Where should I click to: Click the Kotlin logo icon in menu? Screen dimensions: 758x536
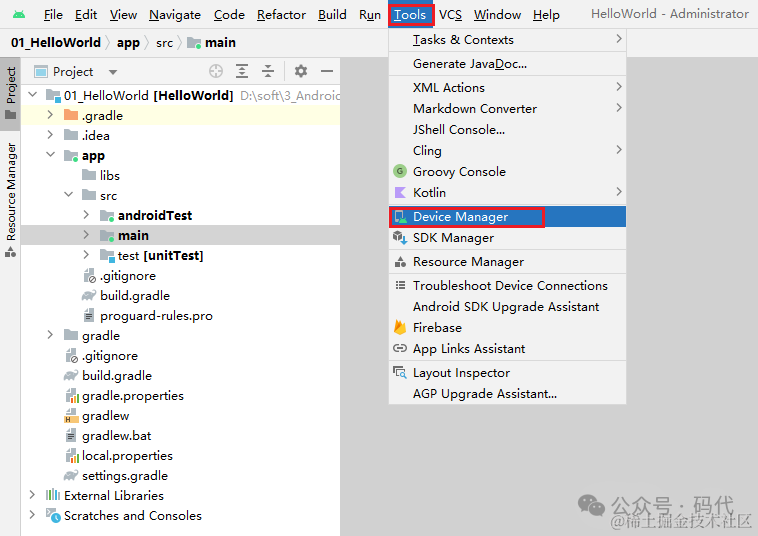[400, 192]
